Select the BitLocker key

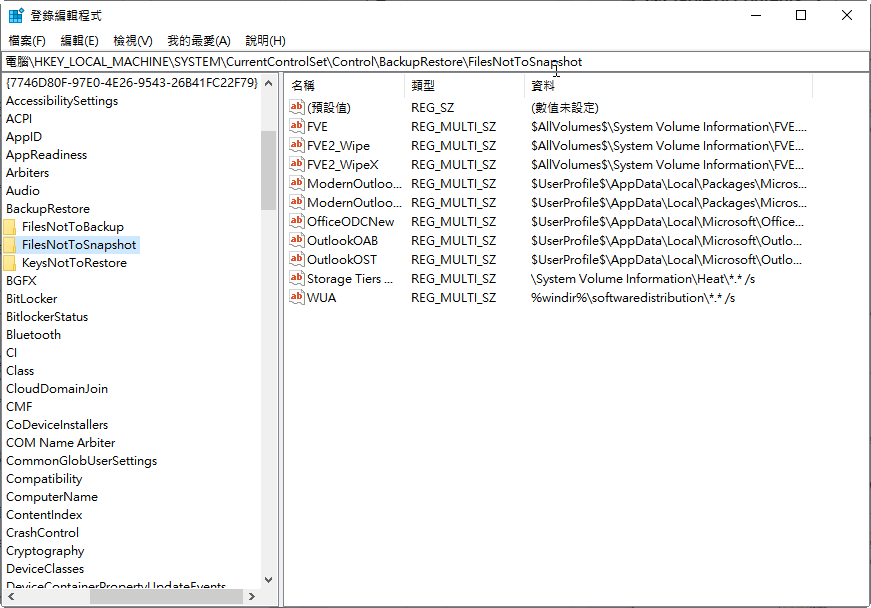32,299
